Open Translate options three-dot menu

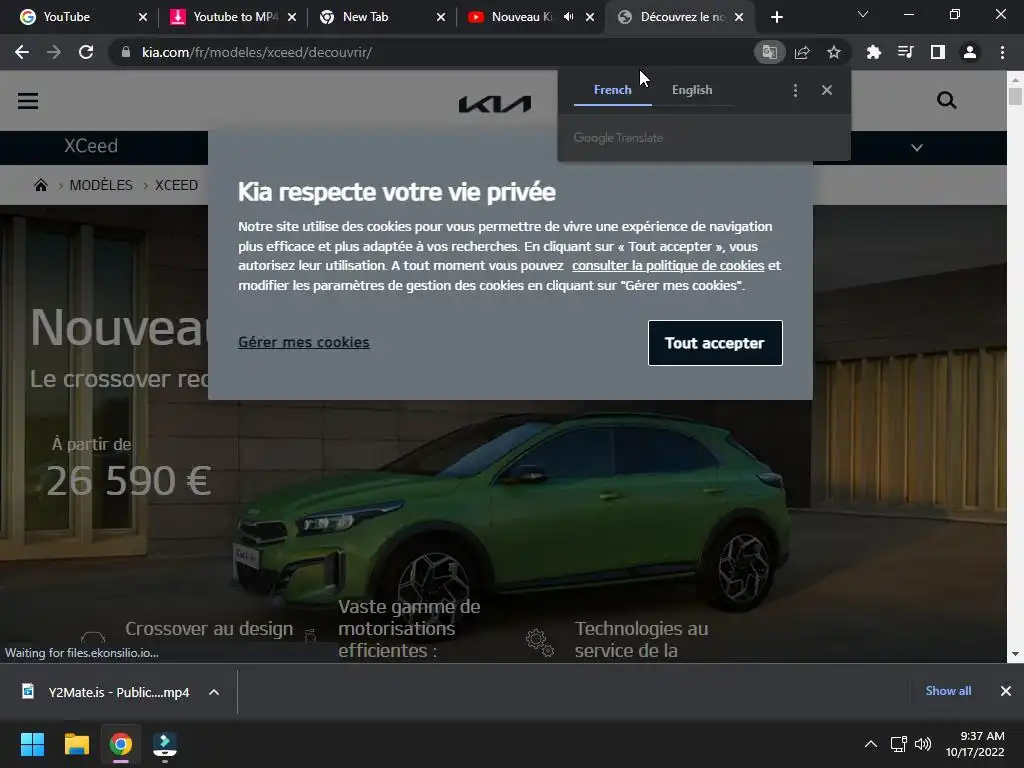[x=795, y=90]
